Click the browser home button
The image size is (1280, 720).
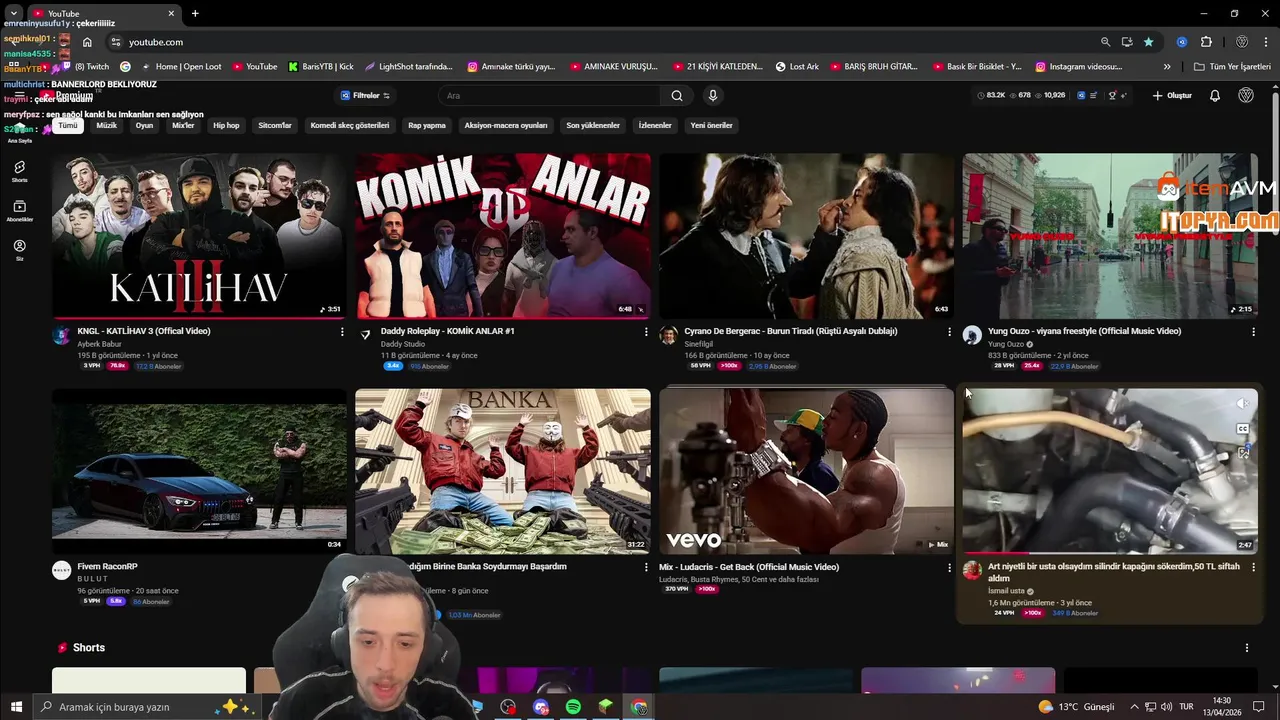pos(87,42)
